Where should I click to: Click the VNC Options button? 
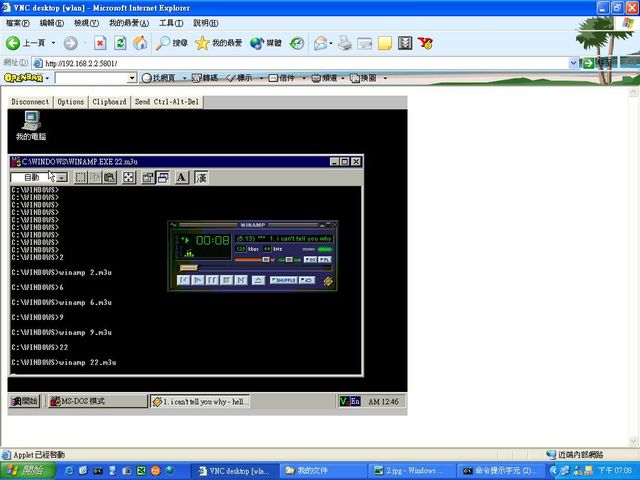pyautogui.click(x=71, y=102)
